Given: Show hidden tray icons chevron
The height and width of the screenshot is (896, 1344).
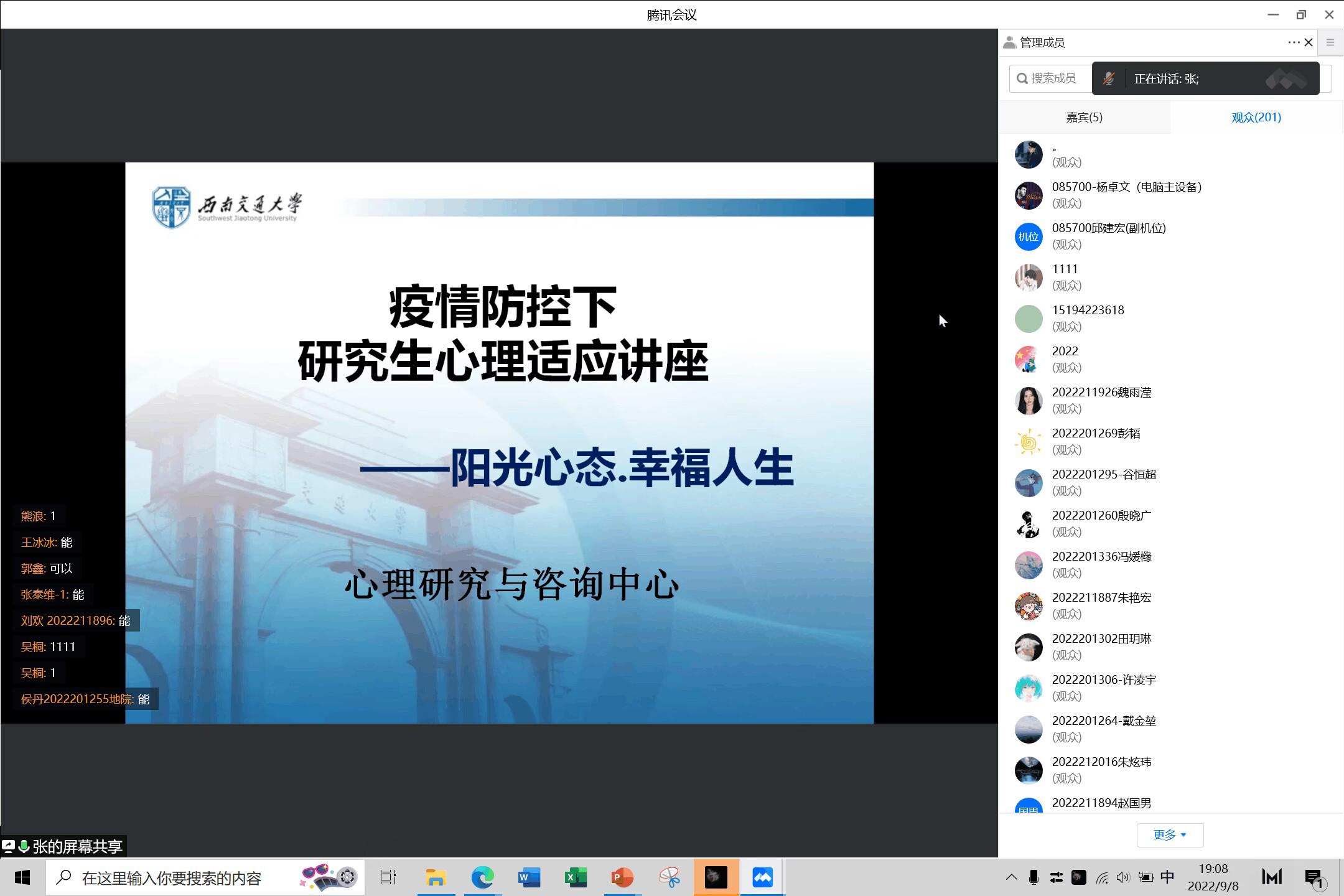Looking at the screenshot, I should pos(1011,877).
